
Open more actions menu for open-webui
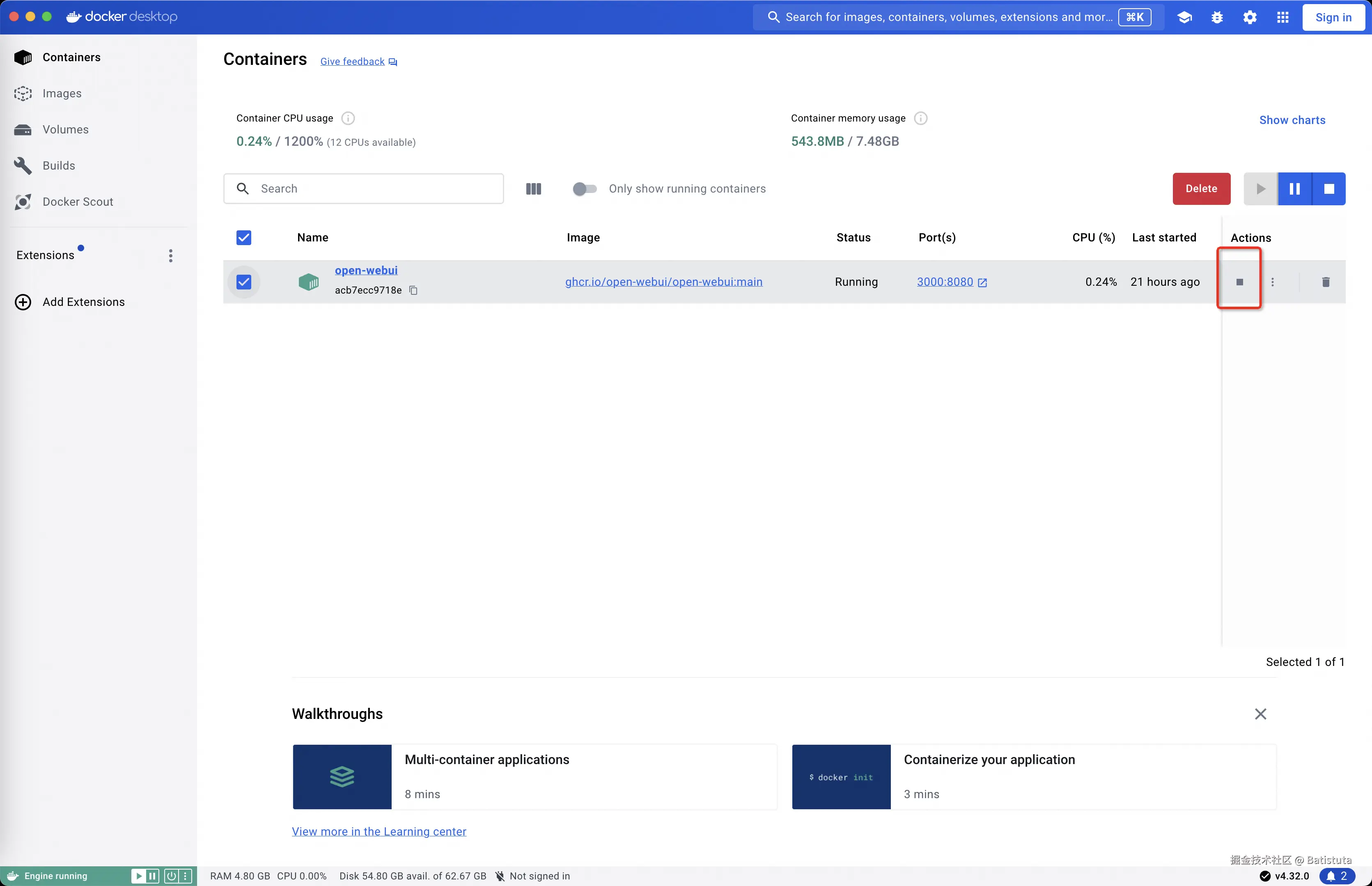(1273, 282)
